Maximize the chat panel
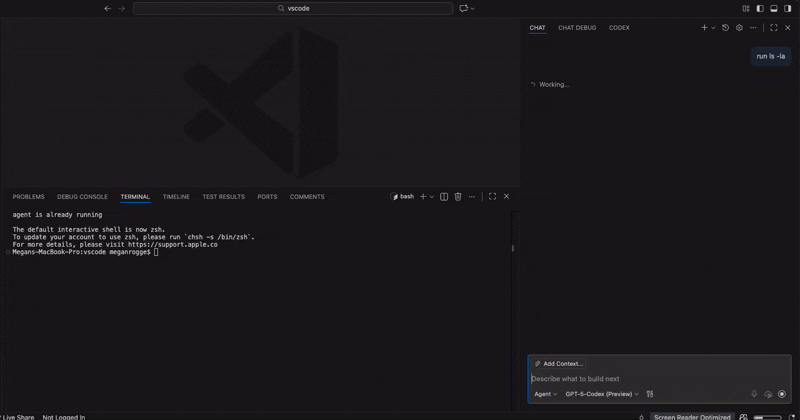The width and height of the screenshot is (800, 420). tap(774, 28)
